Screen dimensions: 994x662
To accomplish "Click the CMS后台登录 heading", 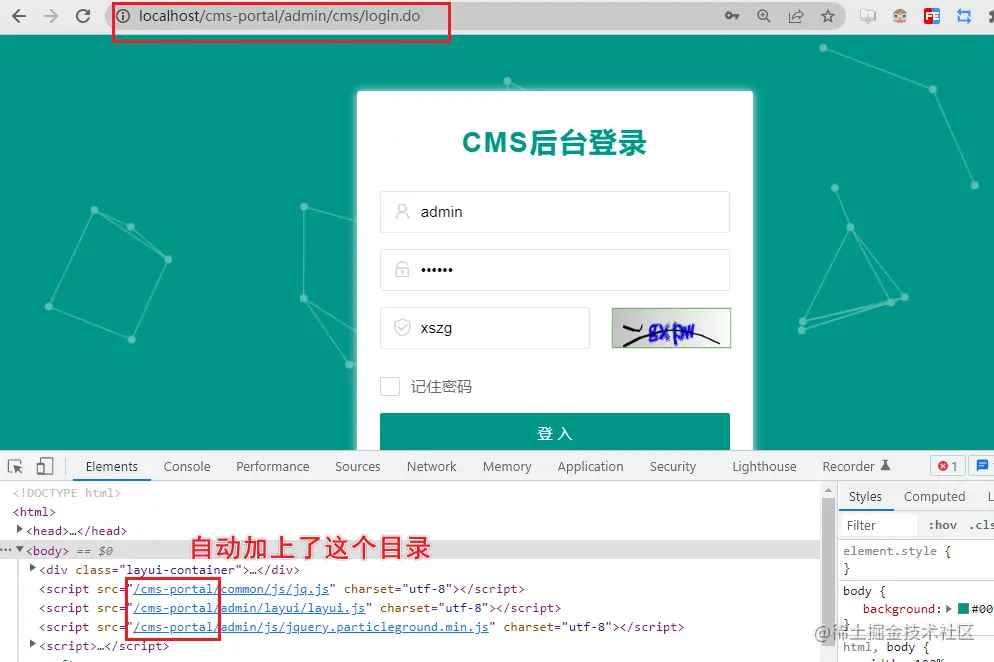I will point(554,143).
